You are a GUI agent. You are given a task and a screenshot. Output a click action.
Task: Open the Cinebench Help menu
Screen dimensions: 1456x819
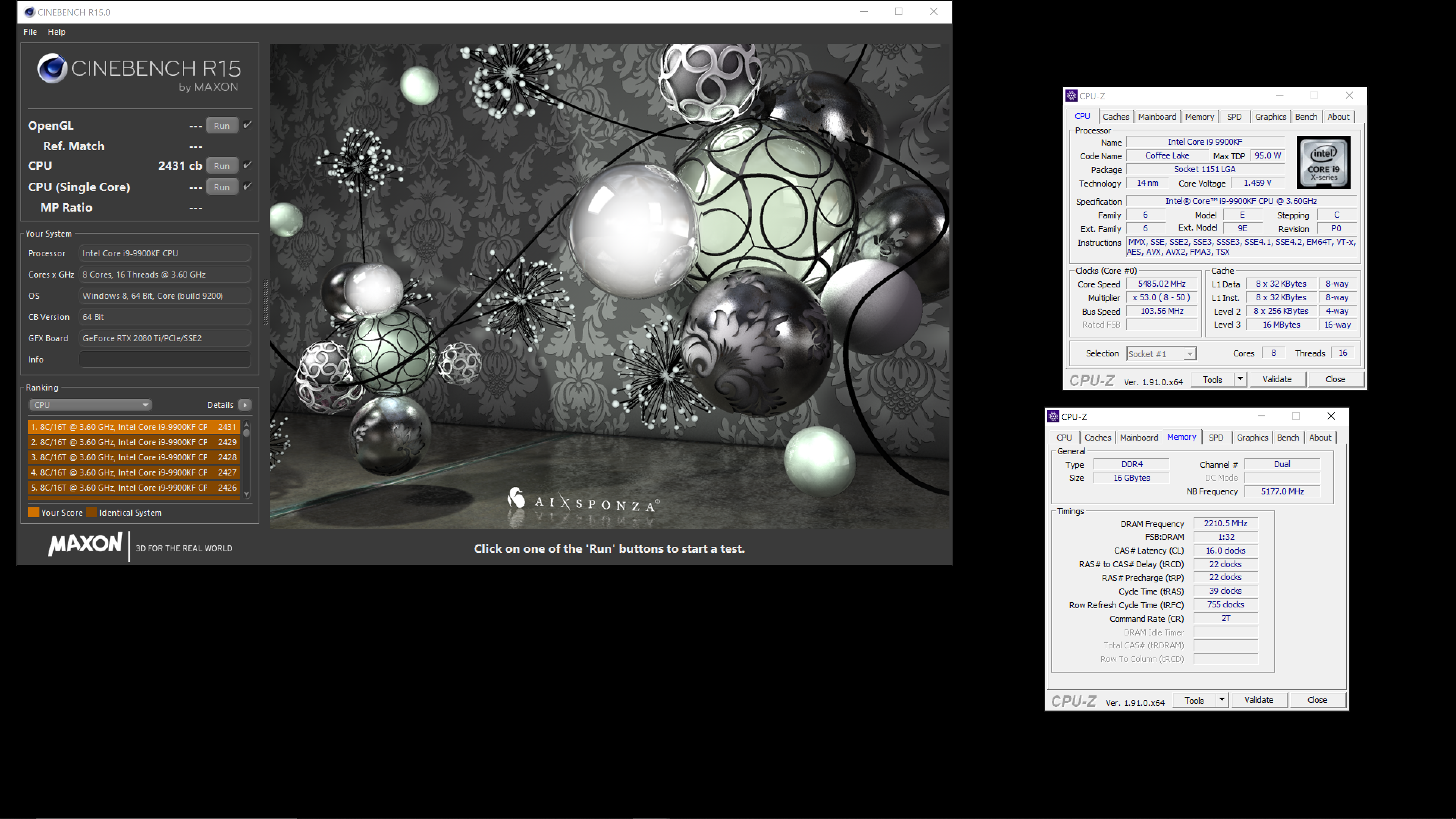pos(56,31)
